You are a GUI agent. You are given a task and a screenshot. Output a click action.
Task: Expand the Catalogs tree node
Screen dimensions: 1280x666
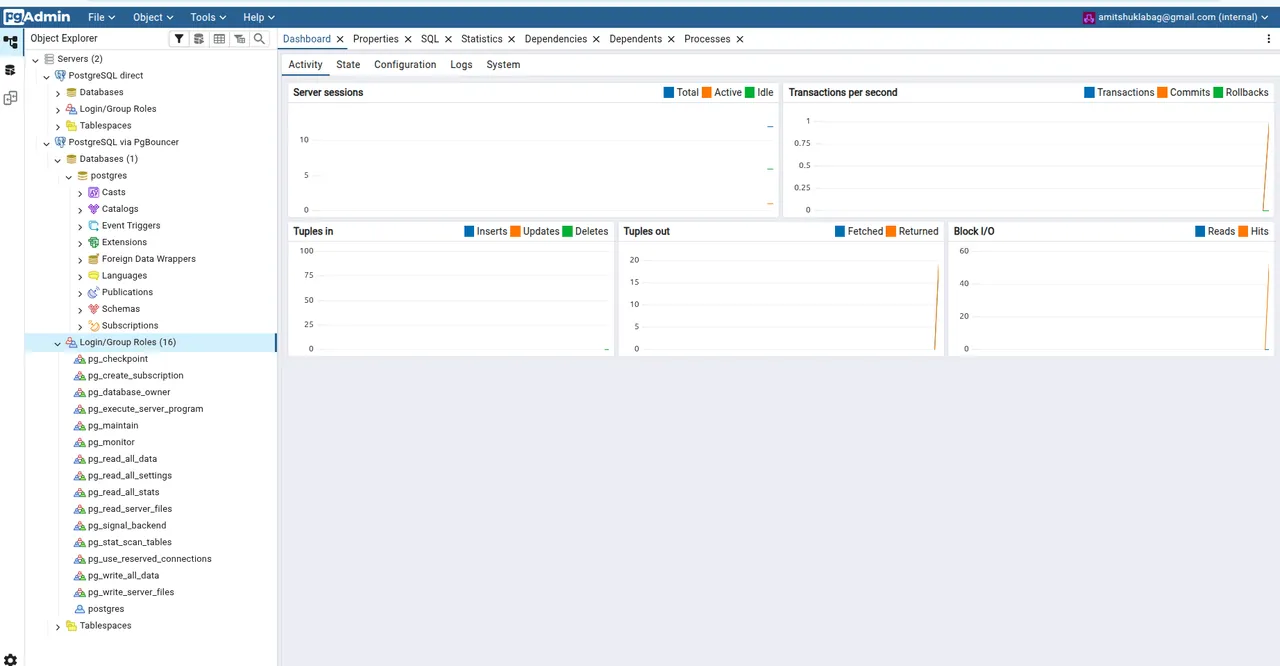pos(81,210)
